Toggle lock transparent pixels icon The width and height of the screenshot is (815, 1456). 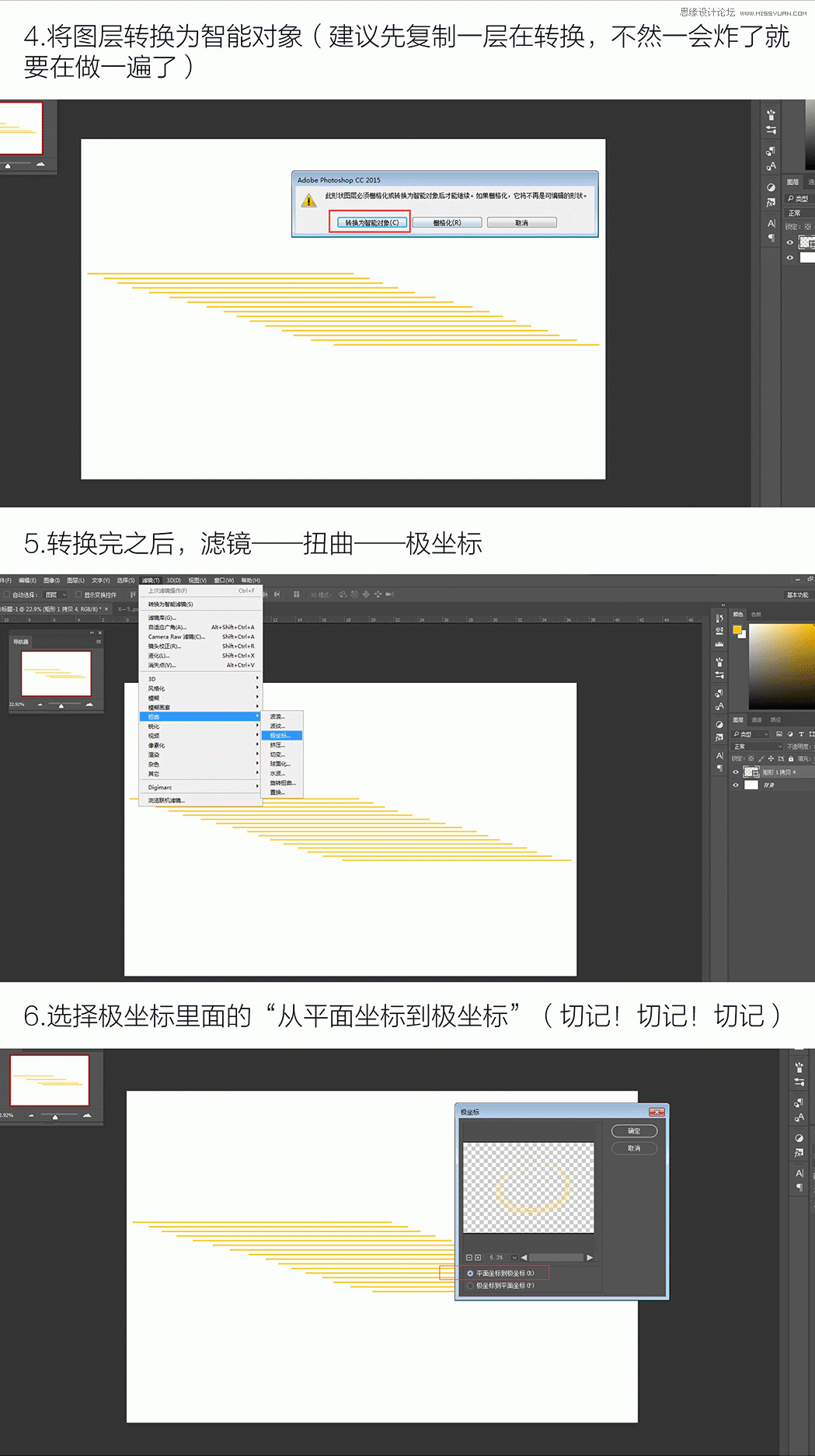(x=751, y=759)
